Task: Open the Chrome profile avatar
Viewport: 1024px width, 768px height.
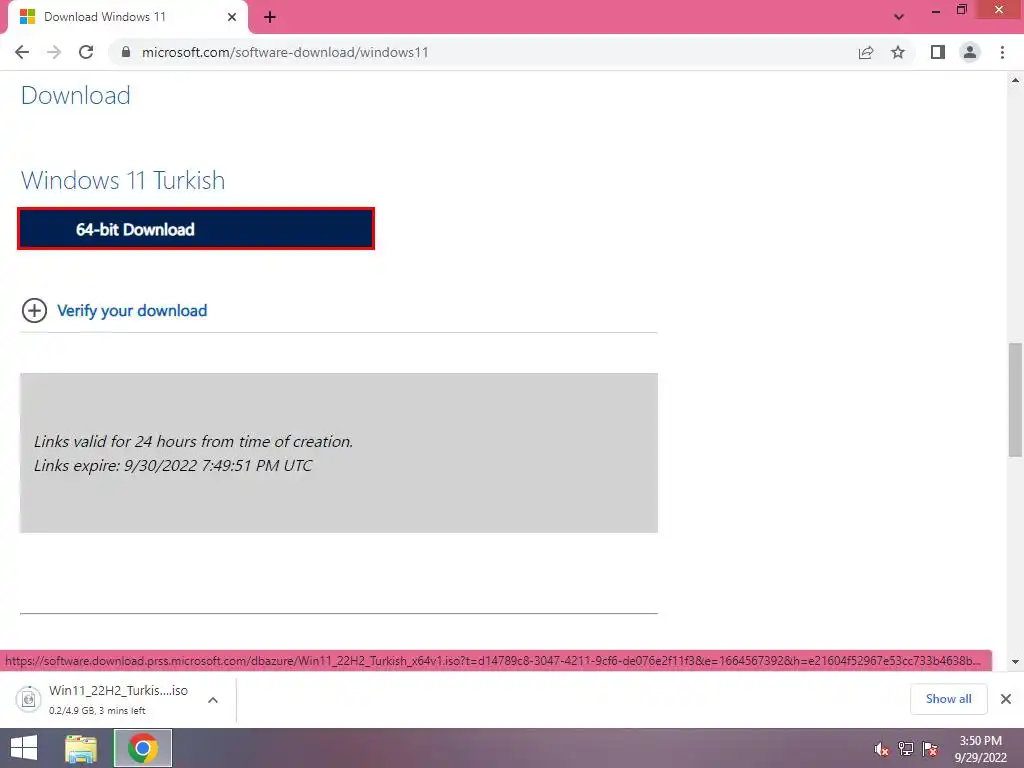Action: 970,52
